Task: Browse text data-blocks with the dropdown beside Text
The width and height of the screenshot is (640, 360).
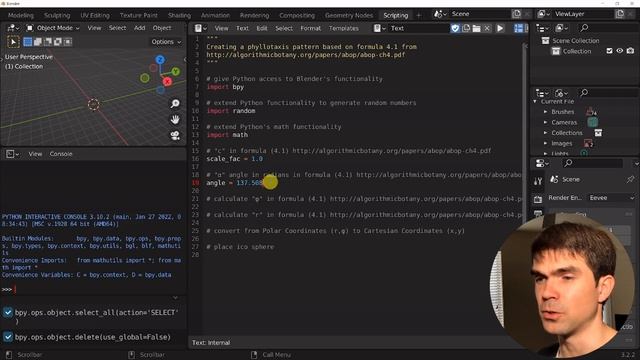Action: [x=379, y=28]
